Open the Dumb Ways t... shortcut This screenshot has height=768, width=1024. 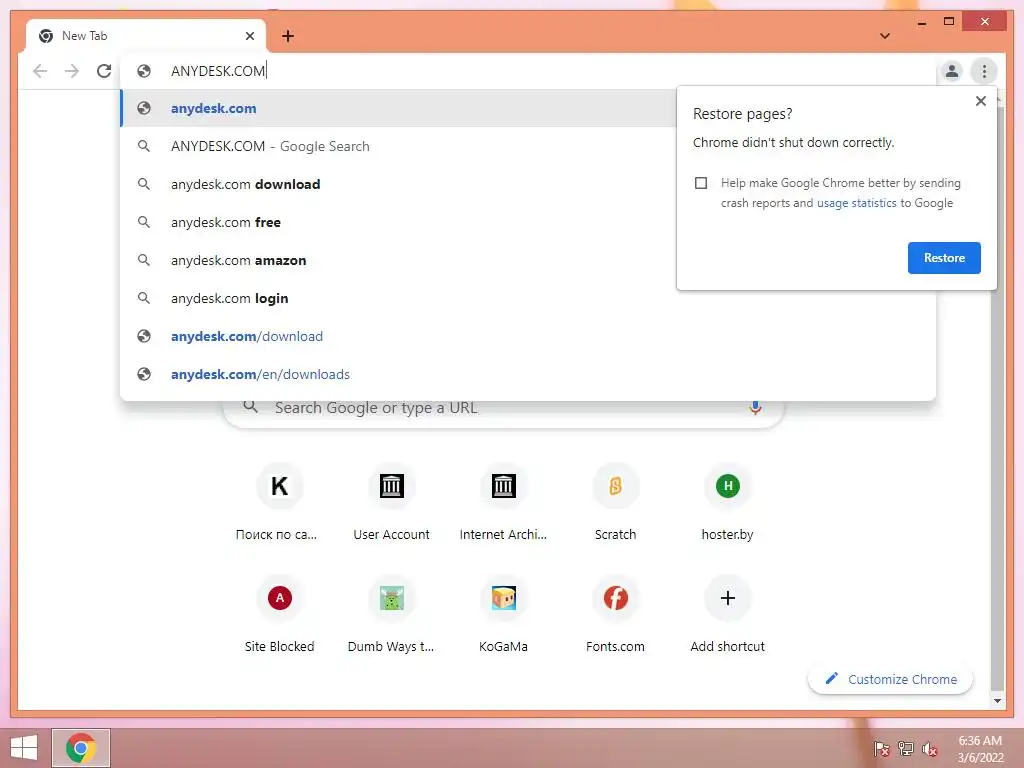coord(391,615)
